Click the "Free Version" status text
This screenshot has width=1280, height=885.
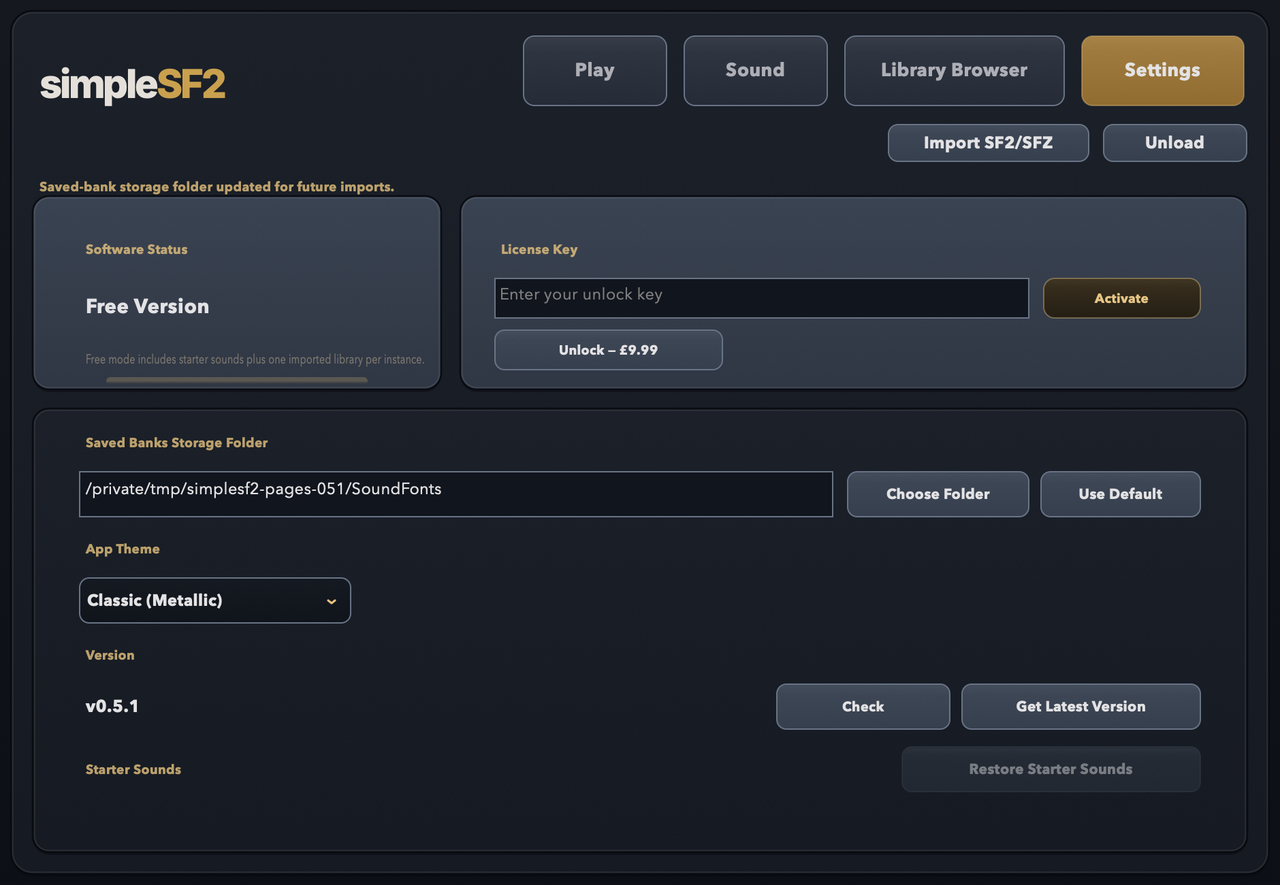tap(148, 307)
